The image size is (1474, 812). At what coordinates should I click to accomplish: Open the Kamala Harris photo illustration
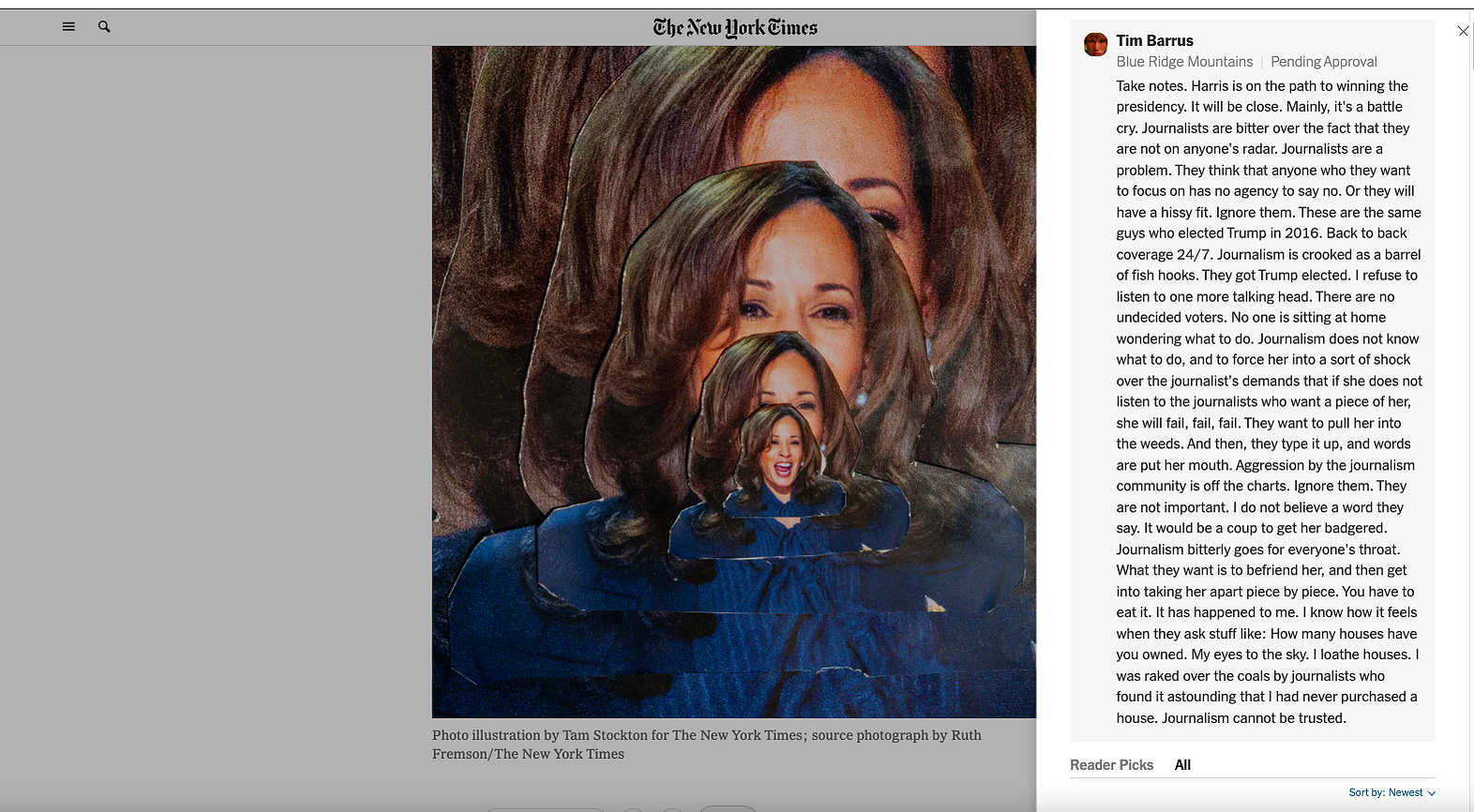734,382
